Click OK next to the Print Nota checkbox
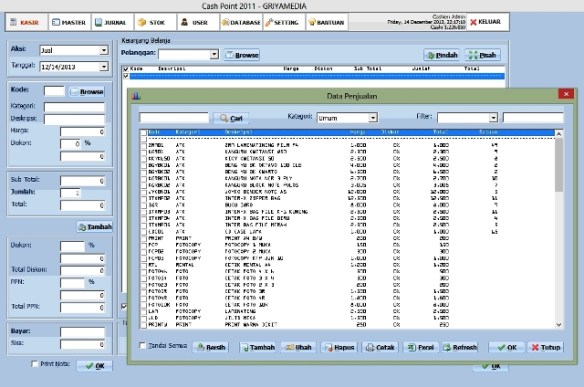The height and width of the screenshot is (387, 584). click(x=95, y=366)
